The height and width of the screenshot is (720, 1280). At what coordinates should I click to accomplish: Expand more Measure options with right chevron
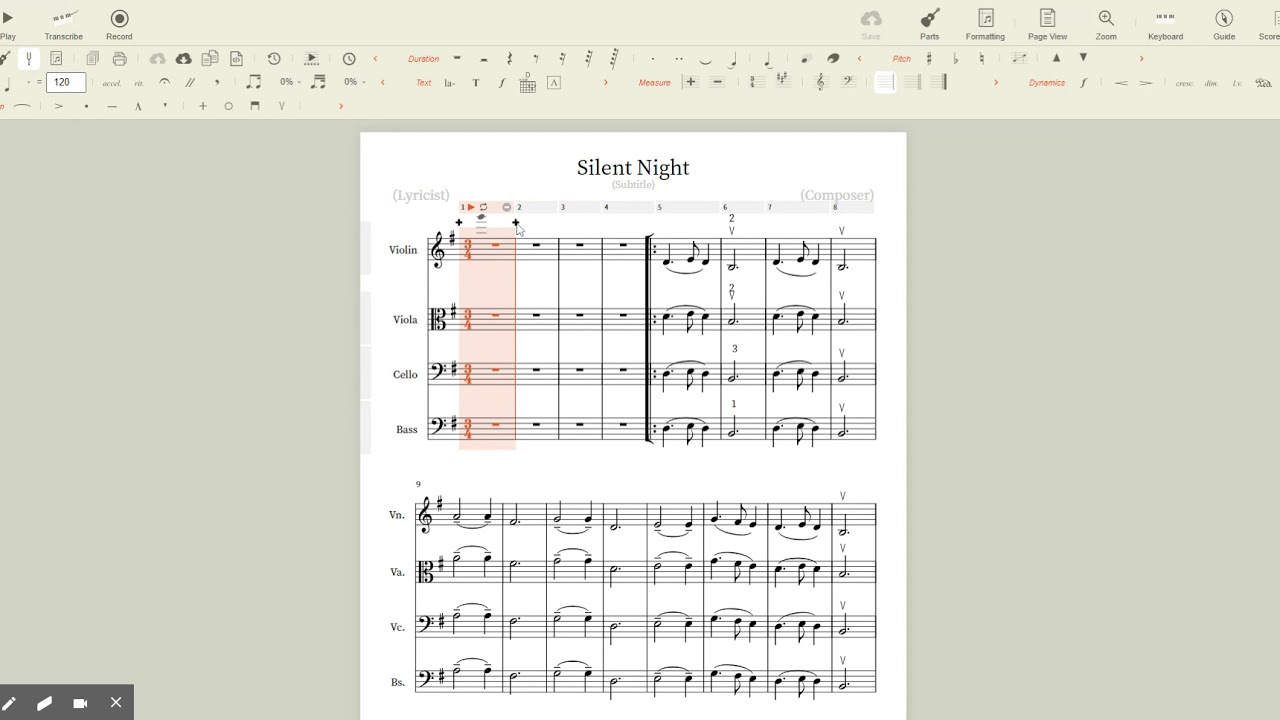tap(996, 83)
